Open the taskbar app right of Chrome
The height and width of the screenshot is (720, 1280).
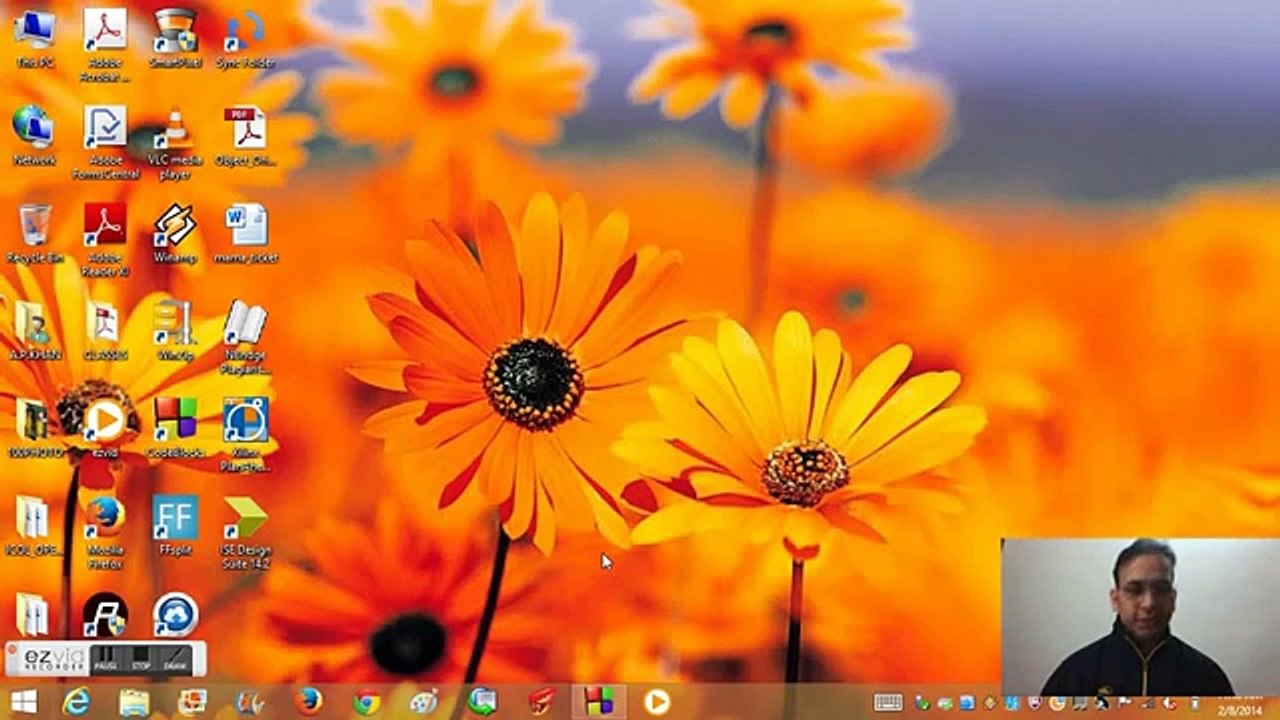point(424,702)
